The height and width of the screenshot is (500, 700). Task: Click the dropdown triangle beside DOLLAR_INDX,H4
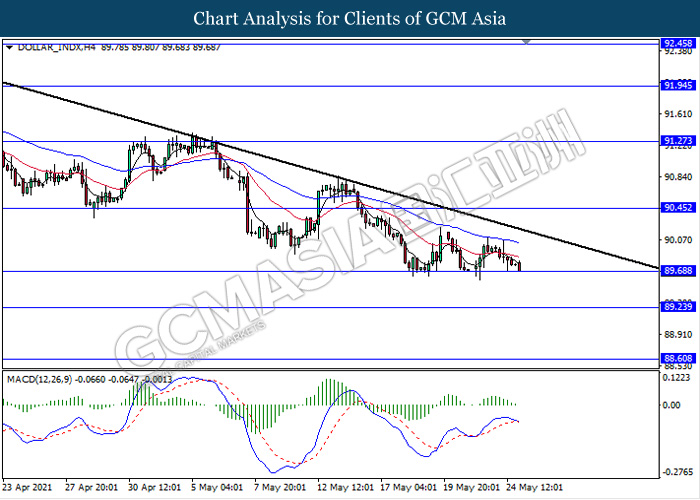10,48
